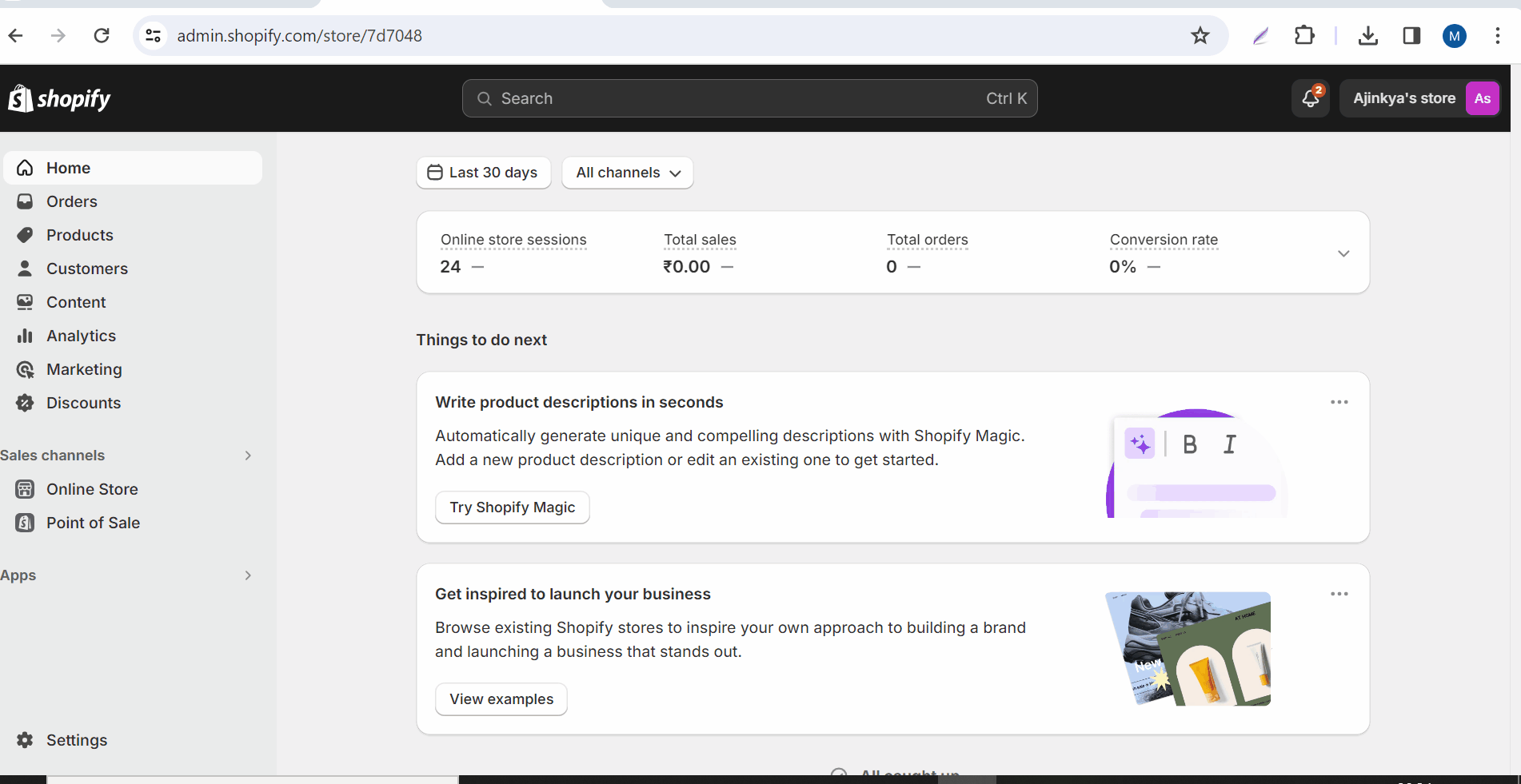Expand the Sales channels list
Screen dimensions: 1521x784
pos(248,455)
